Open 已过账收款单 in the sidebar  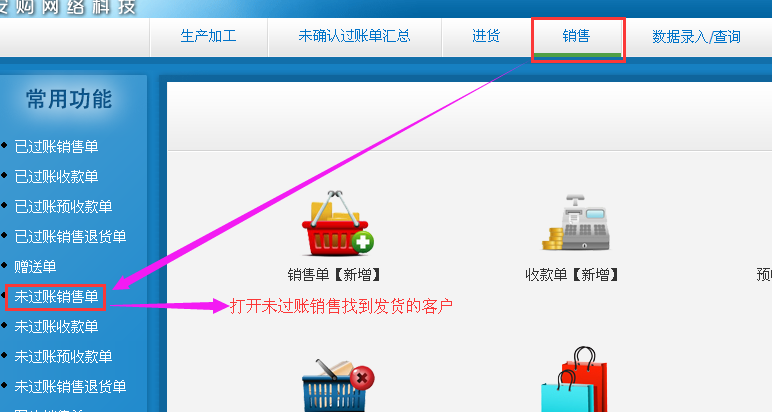pyautogui.click(x=57, y=177)
